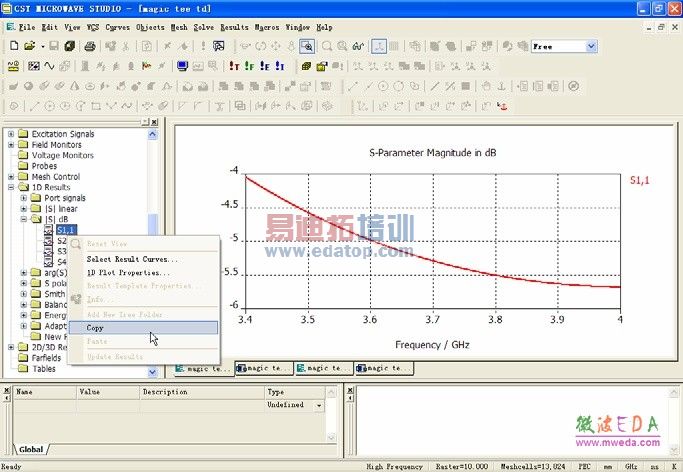Open the File menu
The image size is (683, 472).
click(x=27, y=27)
